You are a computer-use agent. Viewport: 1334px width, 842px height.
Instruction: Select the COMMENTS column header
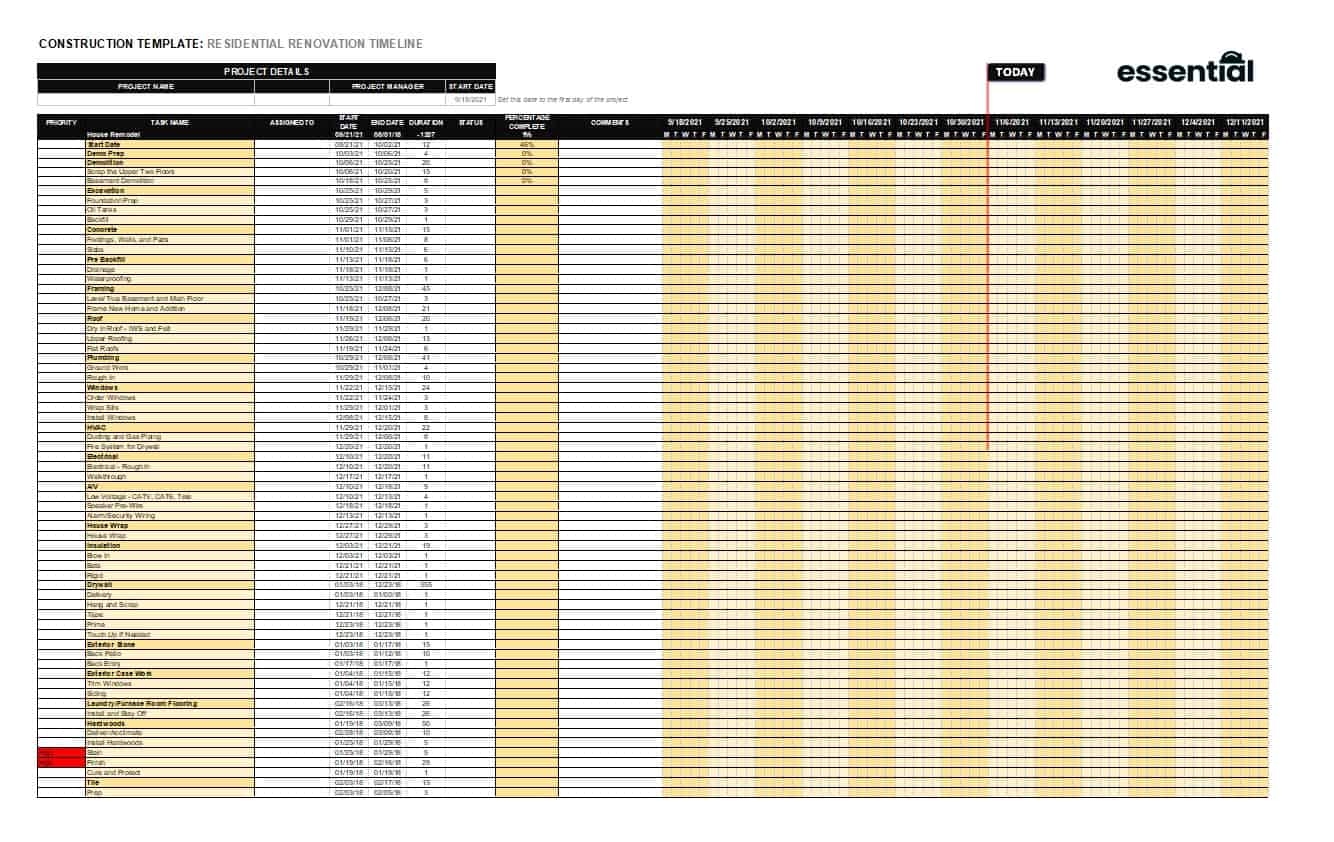610,122
